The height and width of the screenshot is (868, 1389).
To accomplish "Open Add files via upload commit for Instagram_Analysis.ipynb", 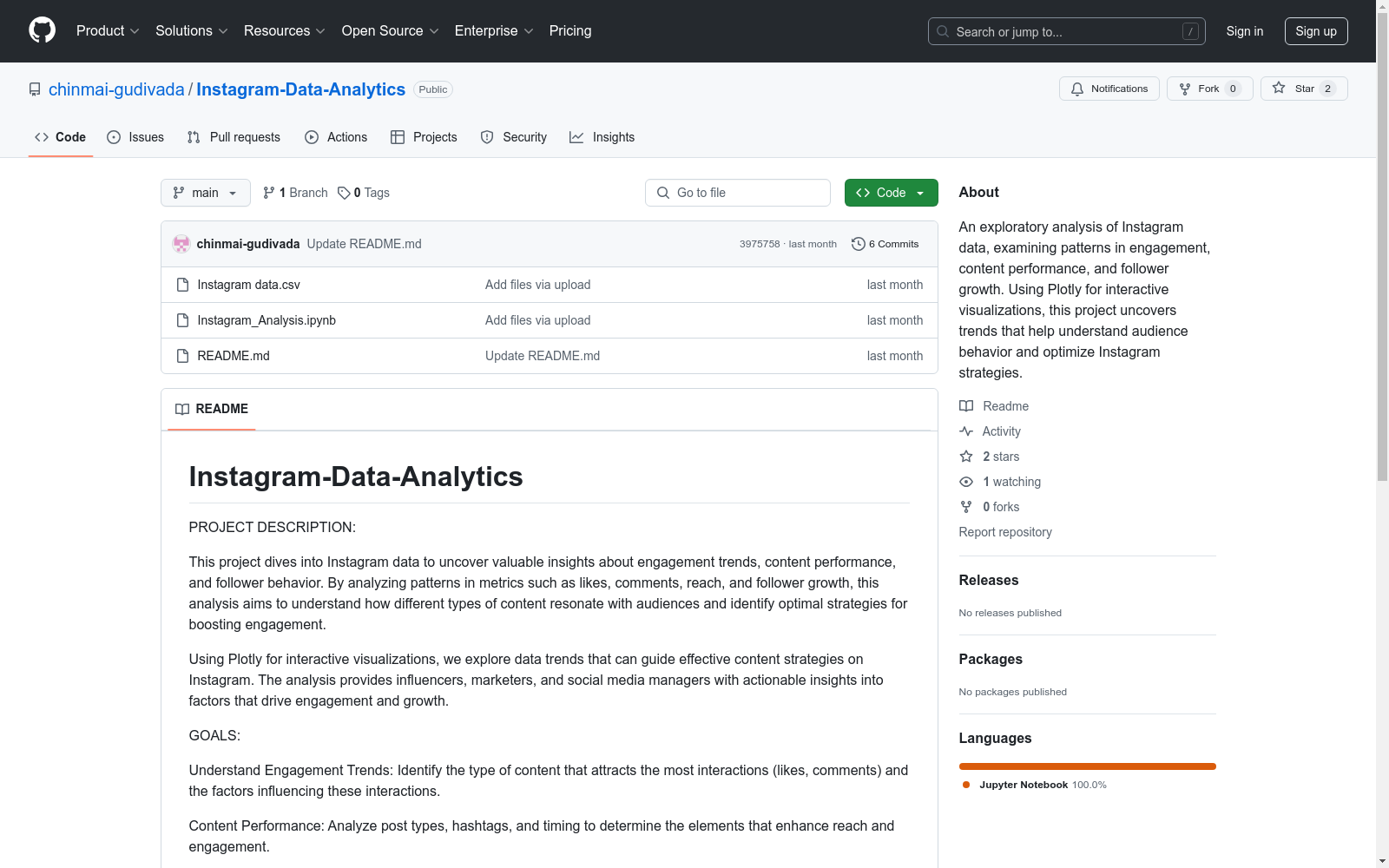I will (x=537, y=320).
